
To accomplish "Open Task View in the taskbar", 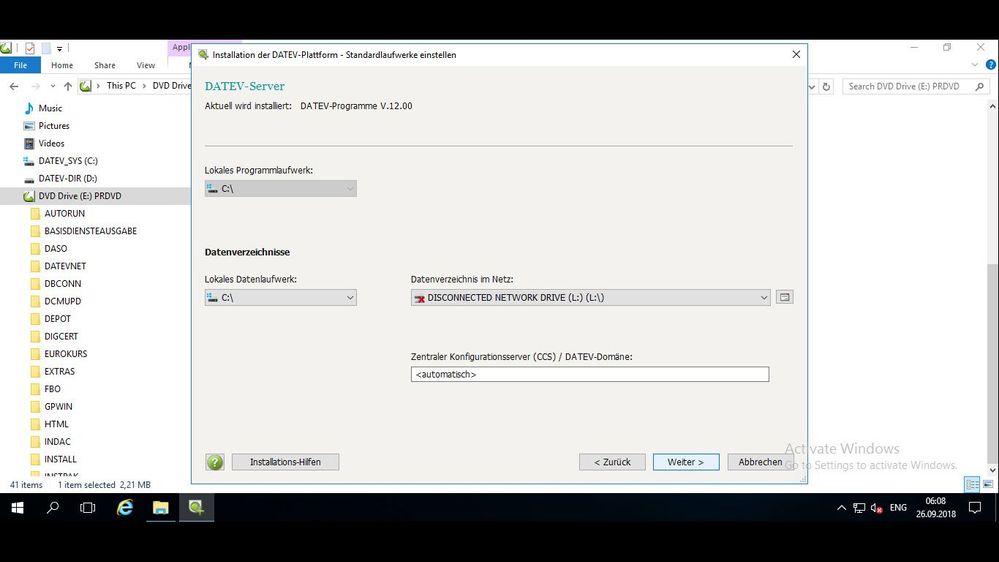I will pos(88,508).
